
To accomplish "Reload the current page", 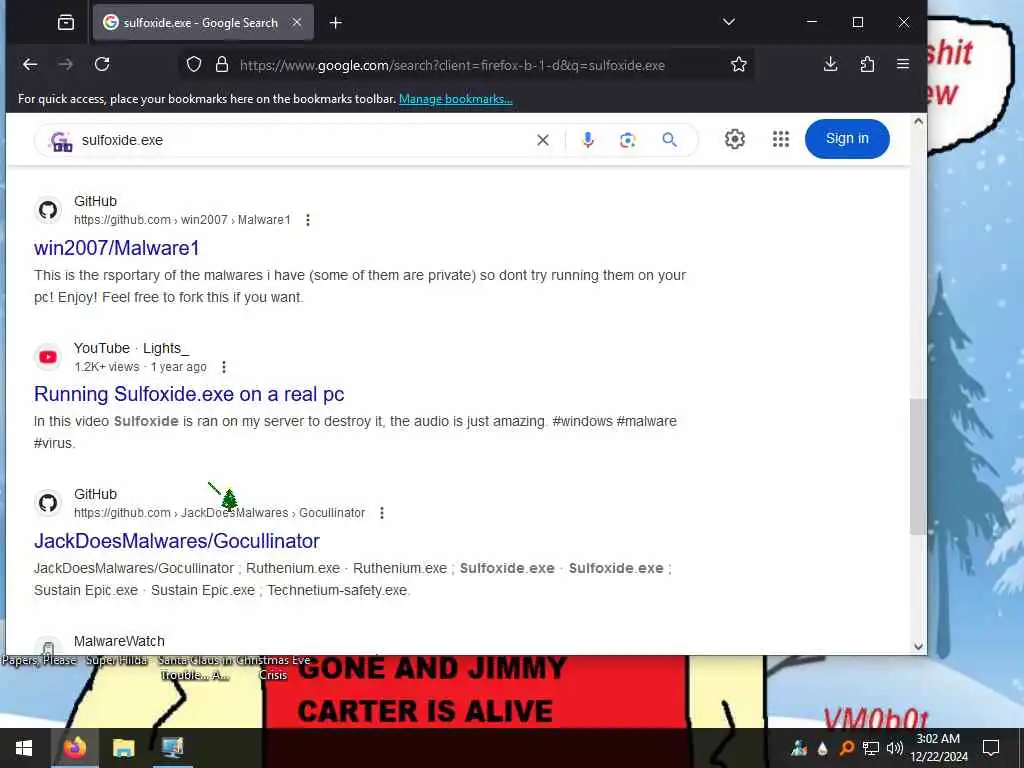I will [102, 65].
